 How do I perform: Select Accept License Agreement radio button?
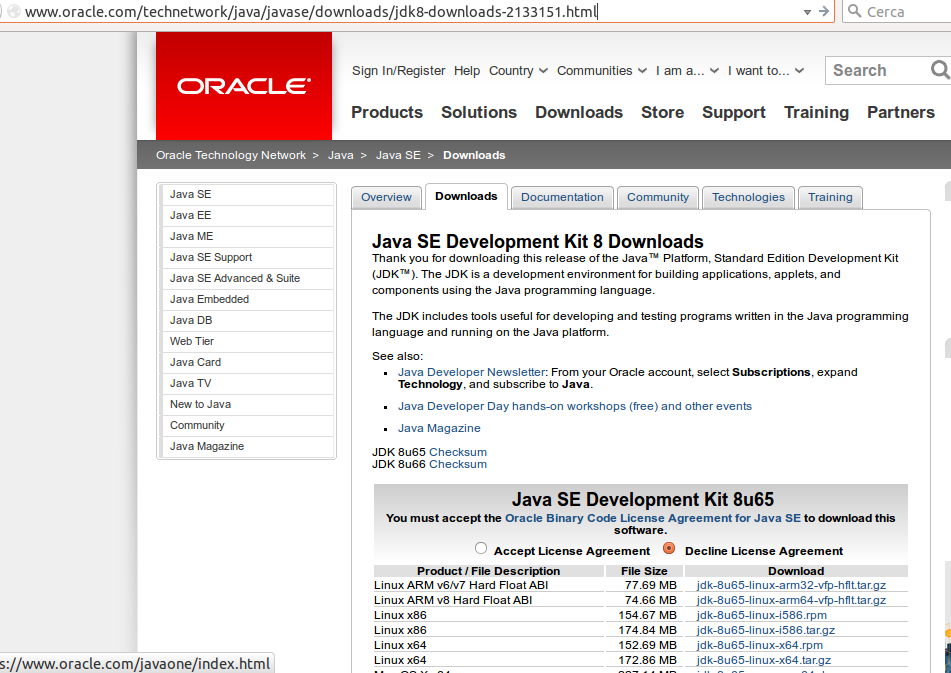pos(481,548)
